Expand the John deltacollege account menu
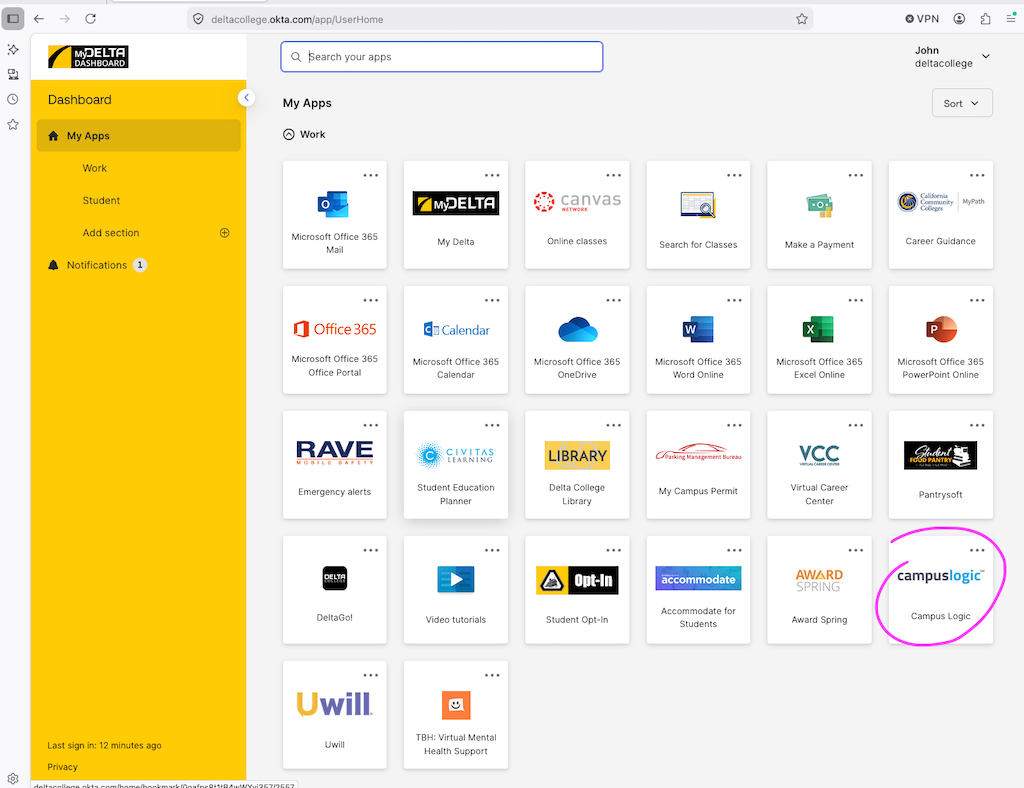This screenshot has height=788, width=1024. click(953, 57)
